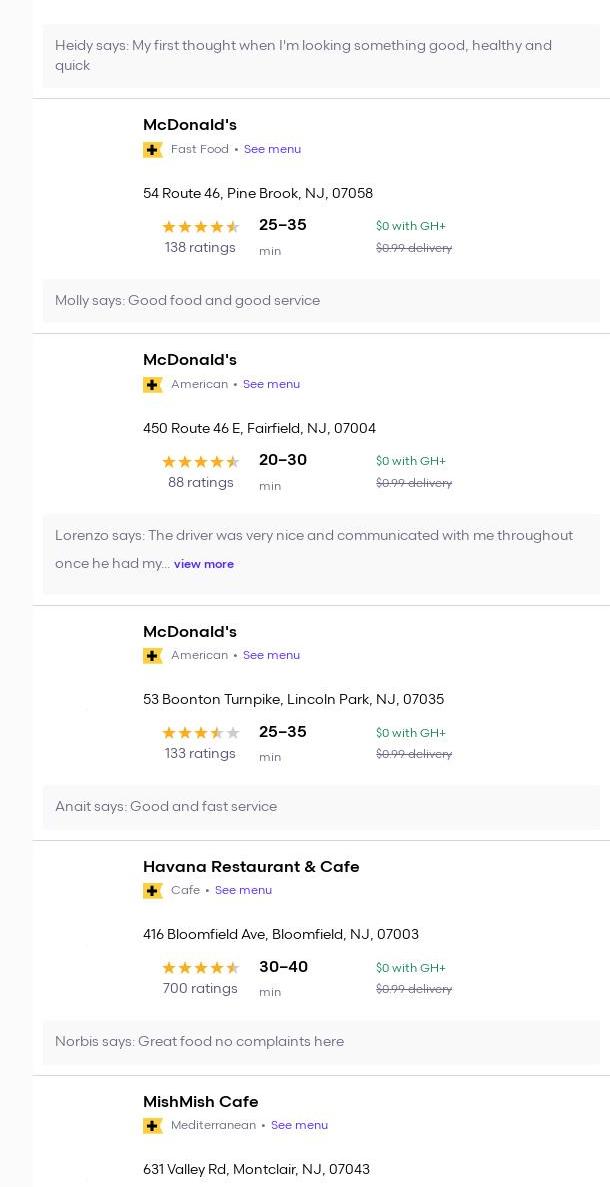Open See menu for Pine Brook McDonald's
610x1187 pixels.
pyautogui.click(x=272, y=150)
